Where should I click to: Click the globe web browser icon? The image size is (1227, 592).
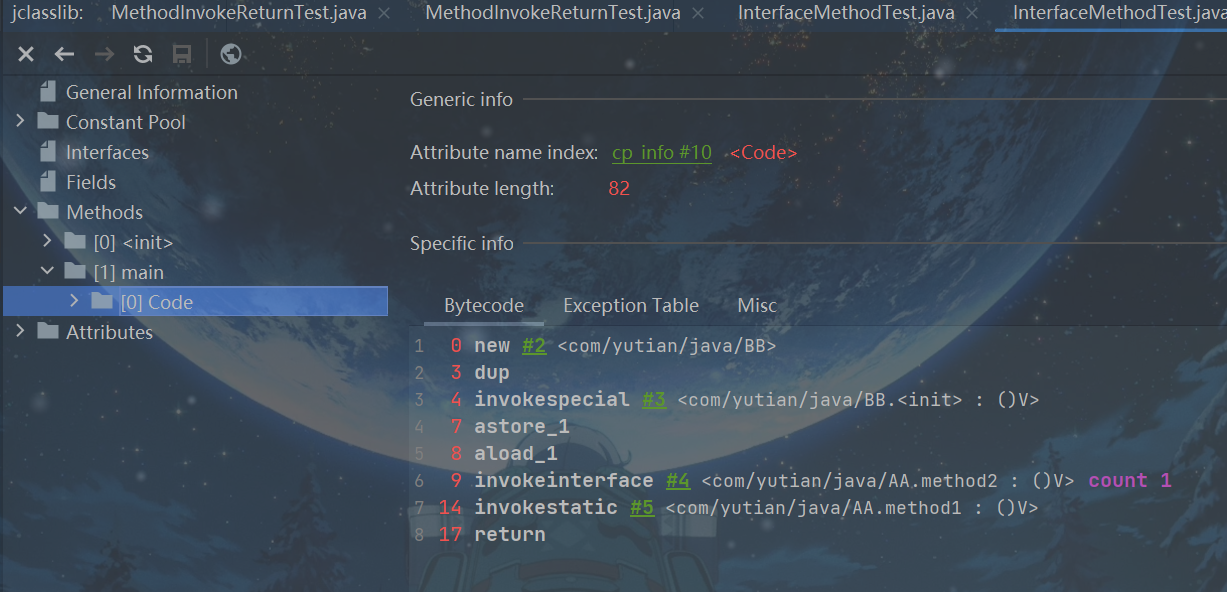click(x=231, y=54)
